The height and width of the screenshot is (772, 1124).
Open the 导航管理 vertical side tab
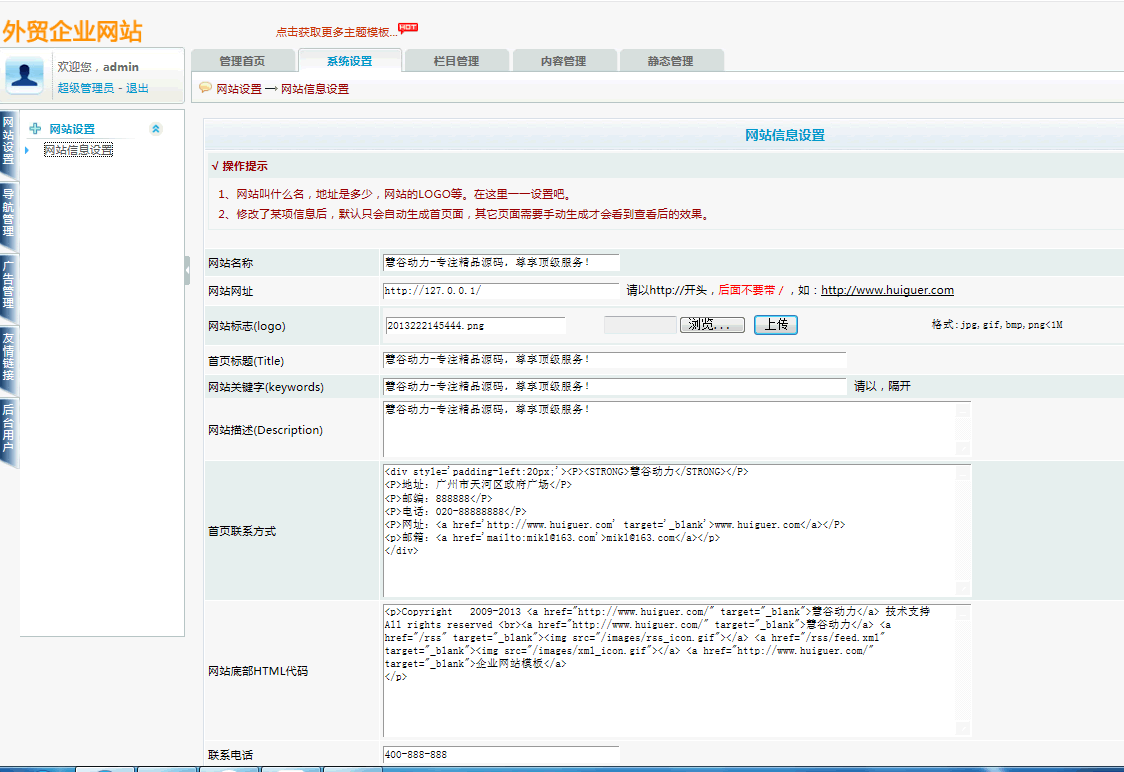[8, 212]
